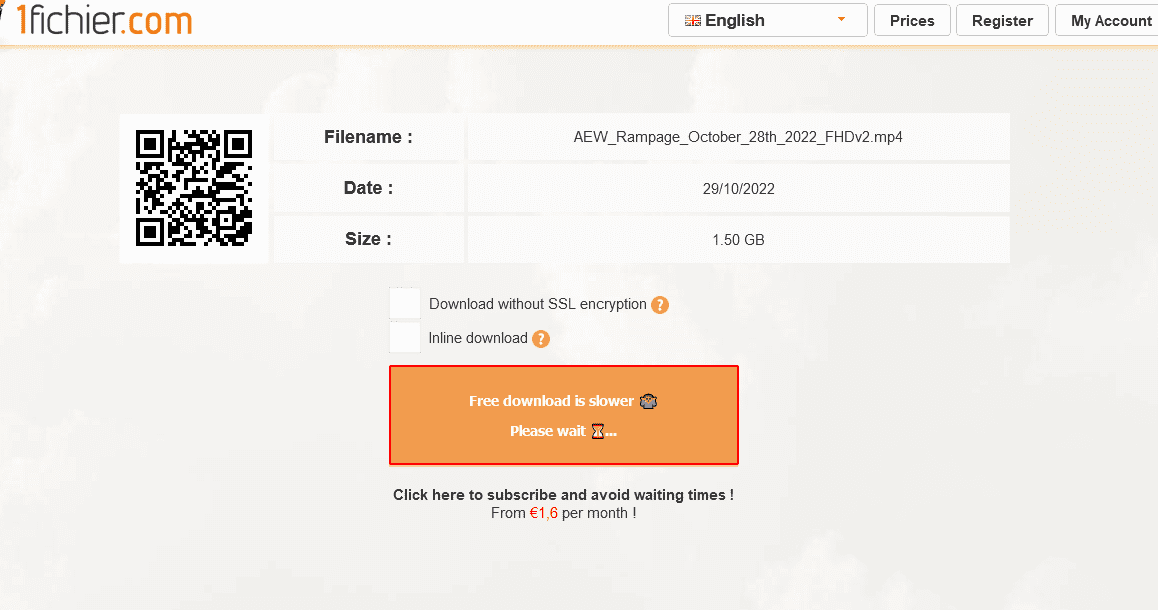Image resolution: width=1158 pixels, height=610 pixels.
Task: Click the Free download is slower button
Action: tap(563, 415)
